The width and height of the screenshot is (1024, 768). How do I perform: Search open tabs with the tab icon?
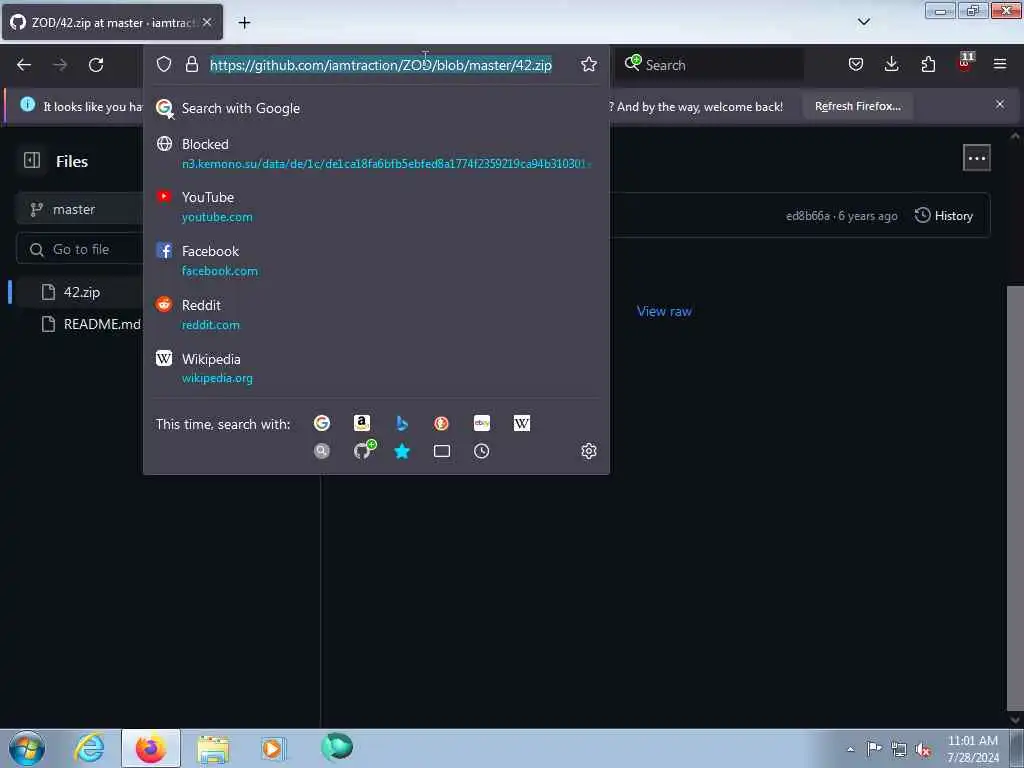tap(441, 451)
